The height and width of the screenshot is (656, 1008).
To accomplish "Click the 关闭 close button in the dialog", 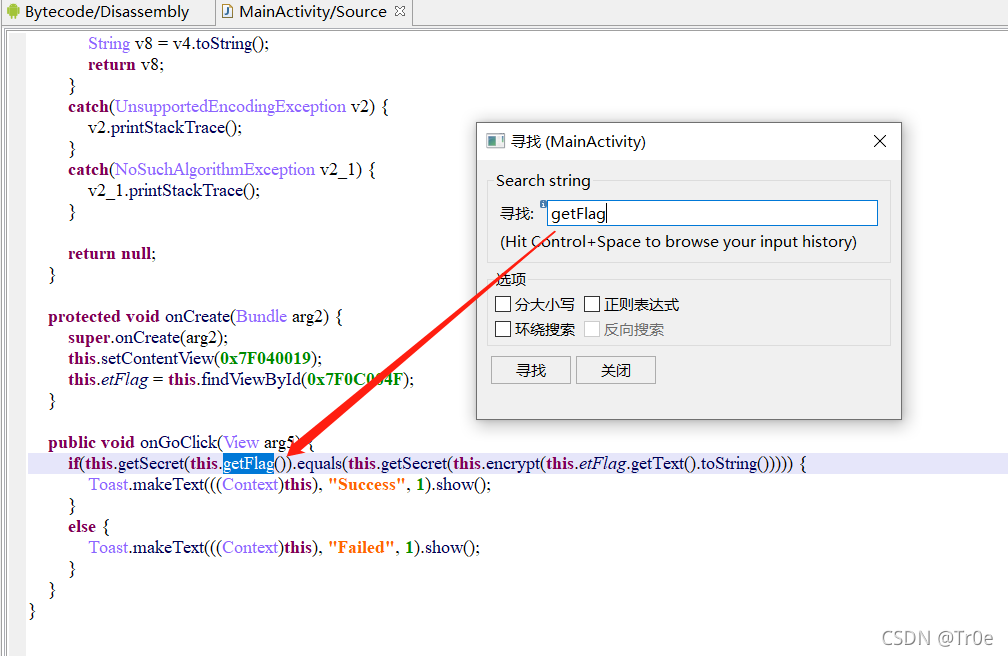I will [616, 370].
